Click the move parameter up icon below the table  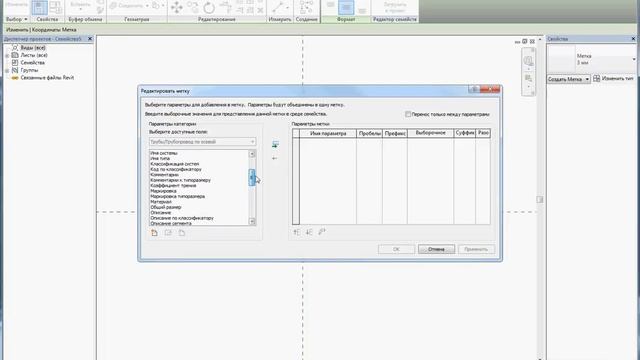click(297, 232)
